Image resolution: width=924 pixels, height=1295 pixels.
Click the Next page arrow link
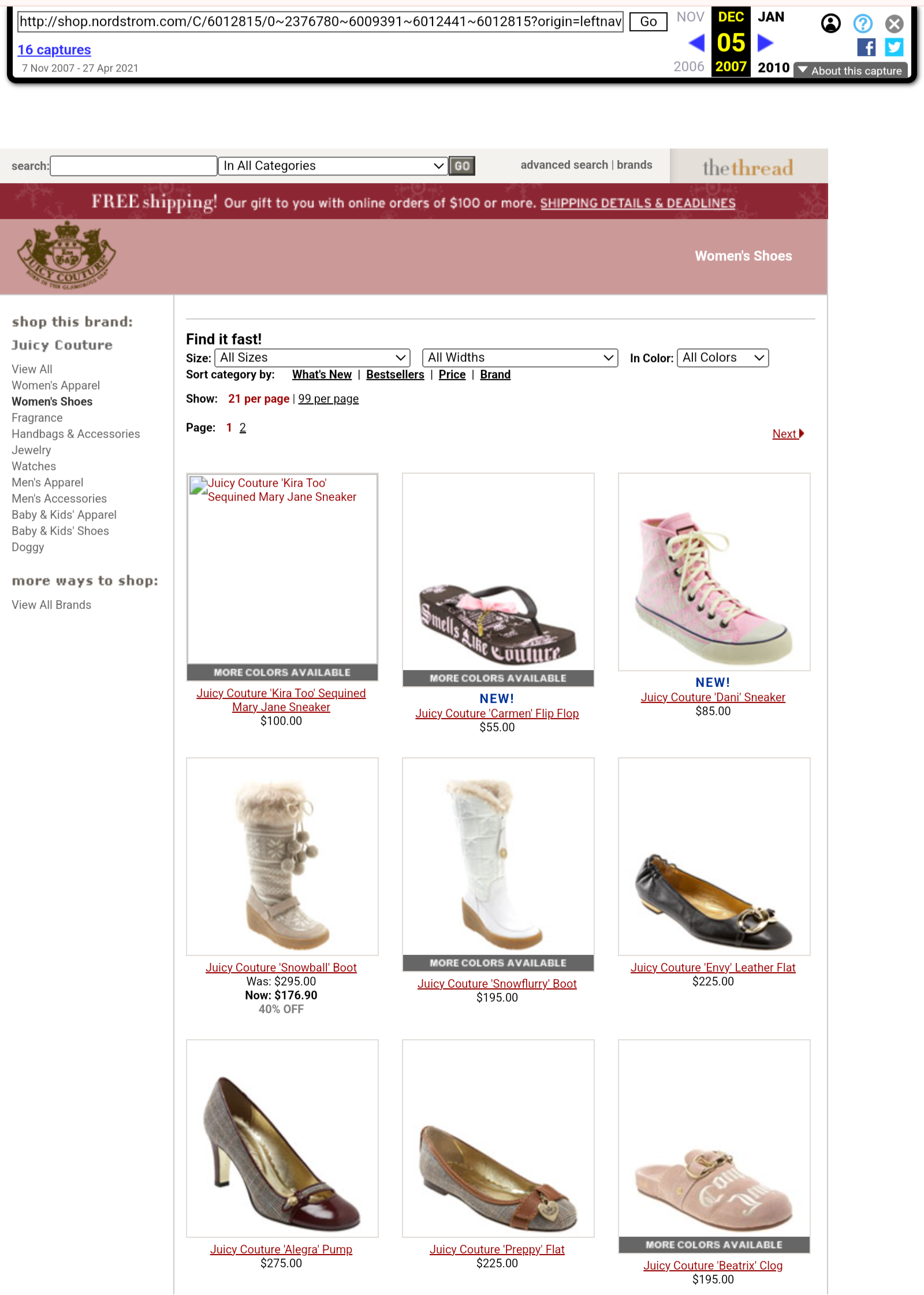click(x=788, y=434)
